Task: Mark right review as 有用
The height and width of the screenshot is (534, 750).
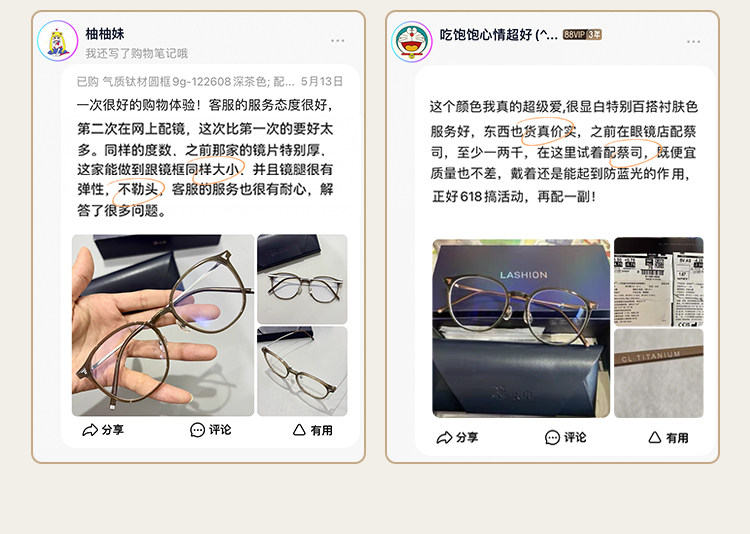Action: (x=668, y=437)
